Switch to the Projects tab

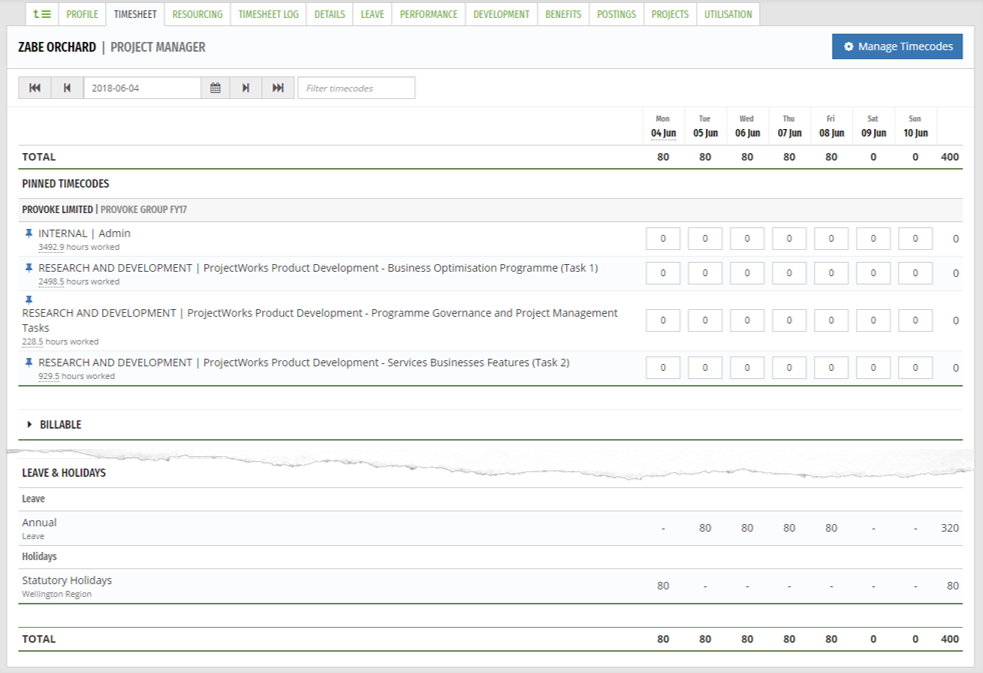tap(670, 14)
